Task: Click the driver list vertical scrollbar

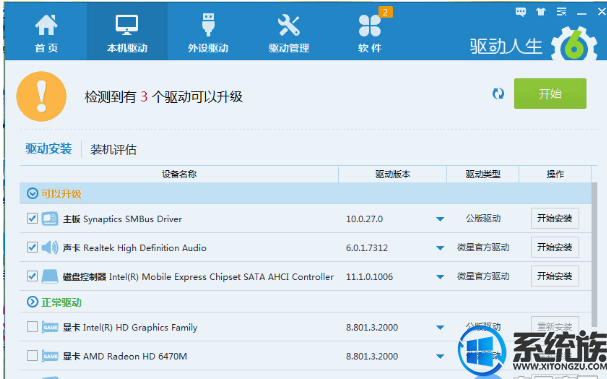Action: [595, 256]
